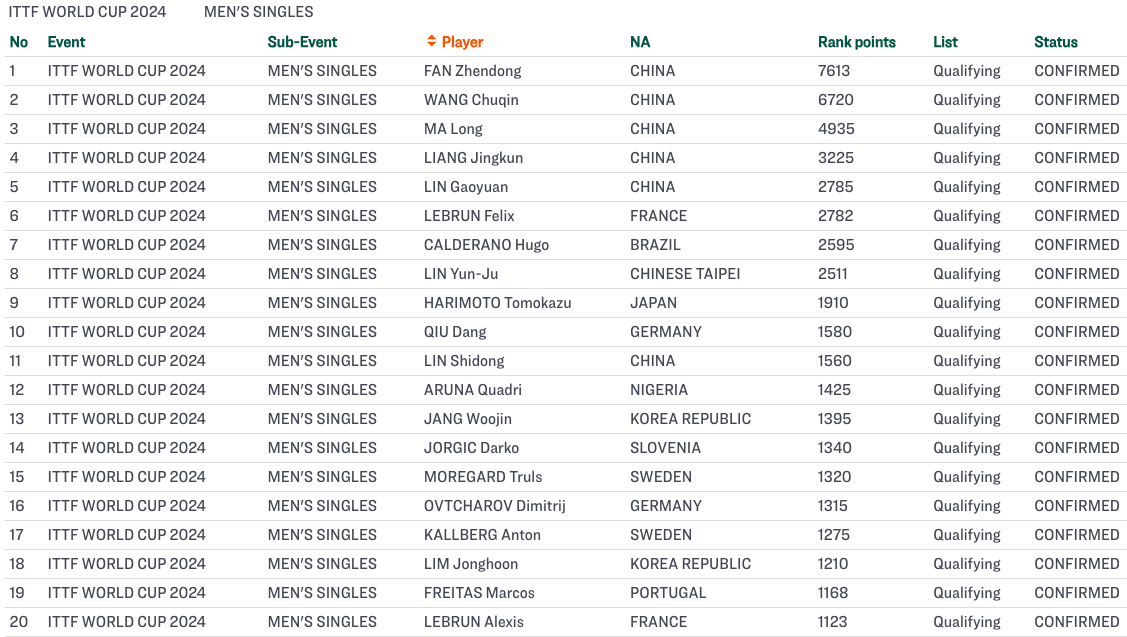Viewport: 1127px width, 637px height.
Task: Click player CALDERANO Hugo
Action: click(x=486, y=245)
